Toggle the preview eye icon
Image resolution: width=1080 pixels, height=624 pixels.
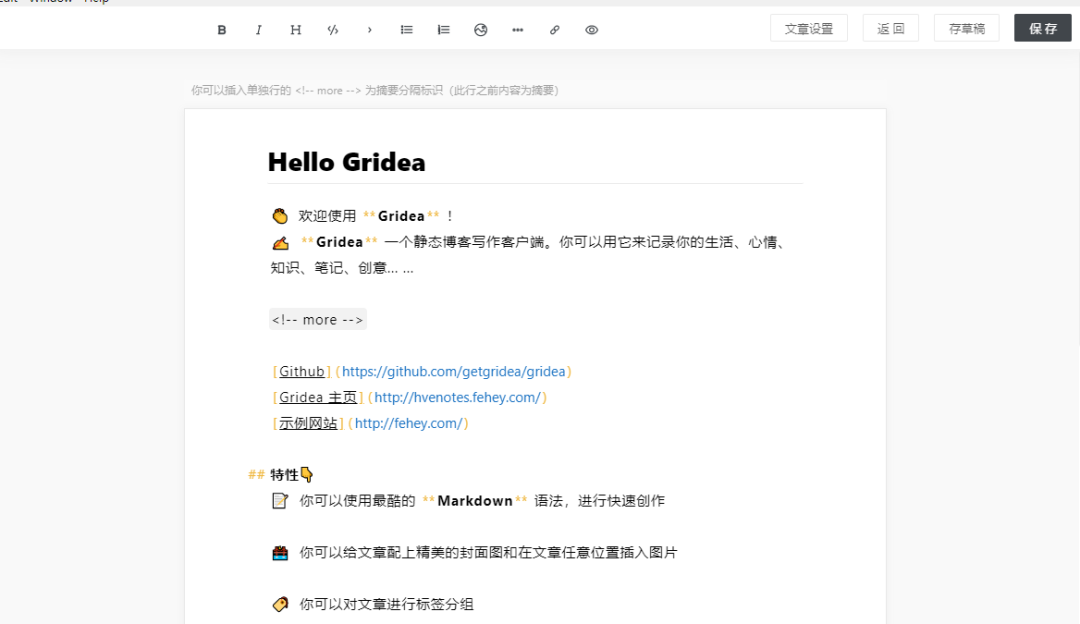coord(592,30)
